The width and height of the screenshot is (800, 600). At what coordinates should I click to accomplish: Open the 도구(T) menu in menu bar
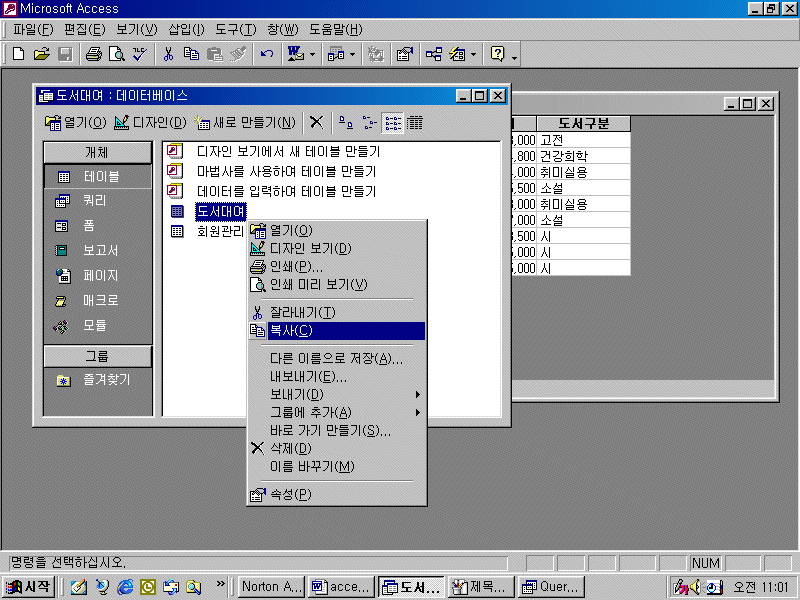[233, 29]
